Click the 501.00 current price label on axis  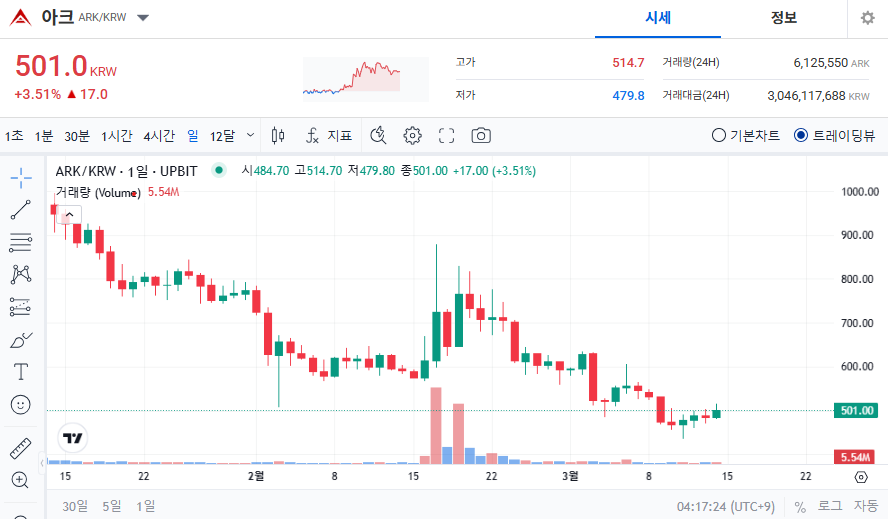pyautogui.click(x=856, y=410)
